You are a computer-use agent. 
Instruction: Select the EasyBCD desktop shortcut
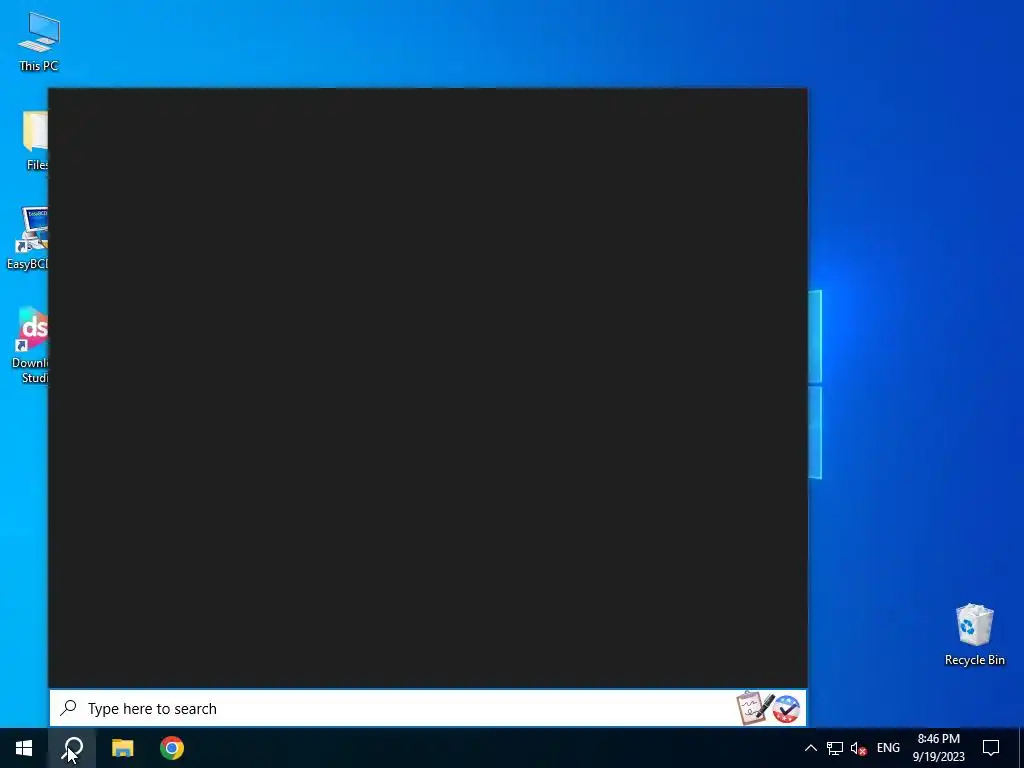pos(29,238)
